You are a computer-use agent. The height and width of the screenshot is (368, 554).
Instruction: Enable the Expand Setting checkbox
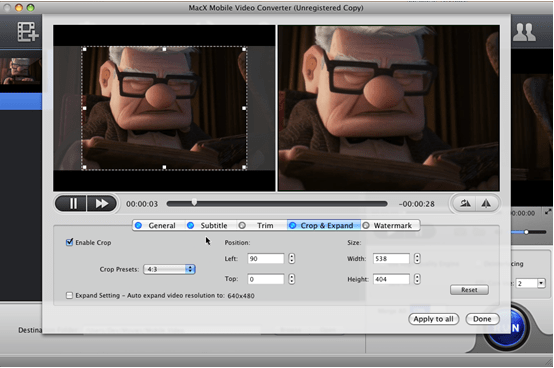[69, 295]
